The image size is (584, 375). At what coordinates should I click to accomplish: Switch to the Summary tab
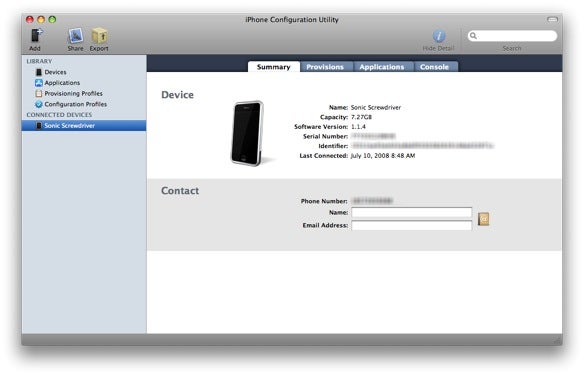[x=273, y=67]
